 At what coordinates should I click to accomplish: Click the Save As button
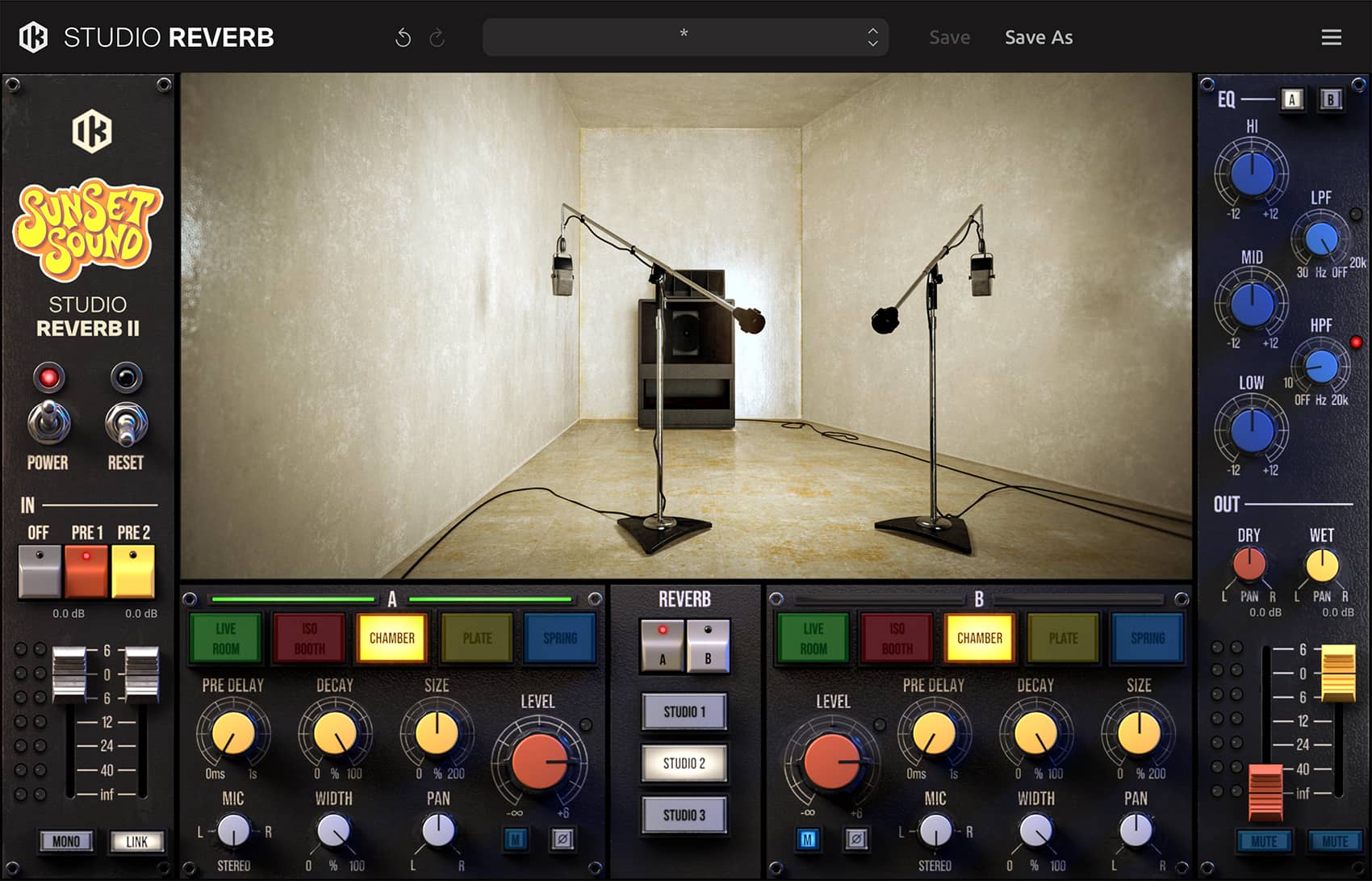pyautogui.click(x=1038, y=37)
